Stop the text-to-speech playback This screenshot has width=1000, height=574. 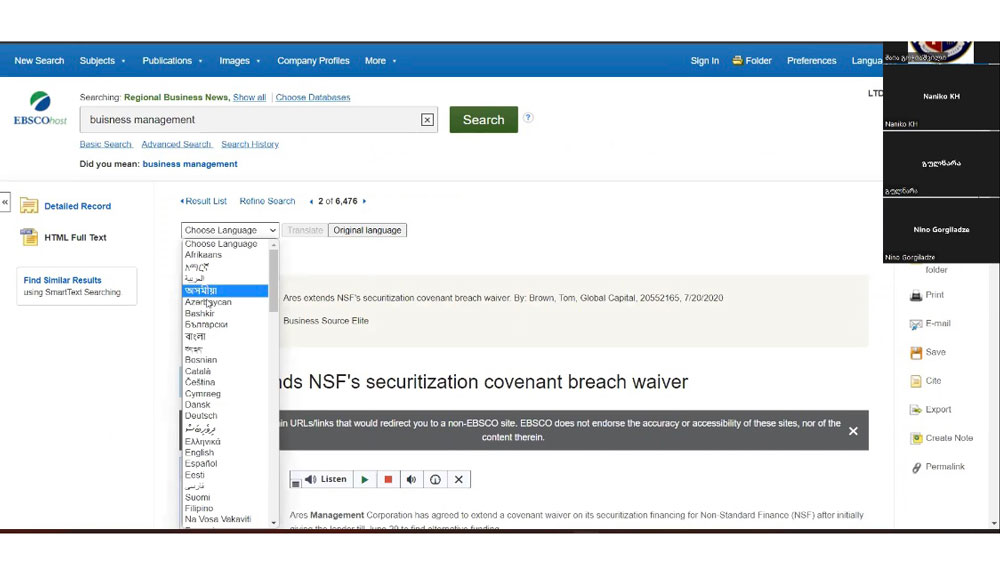coord(388,480)
